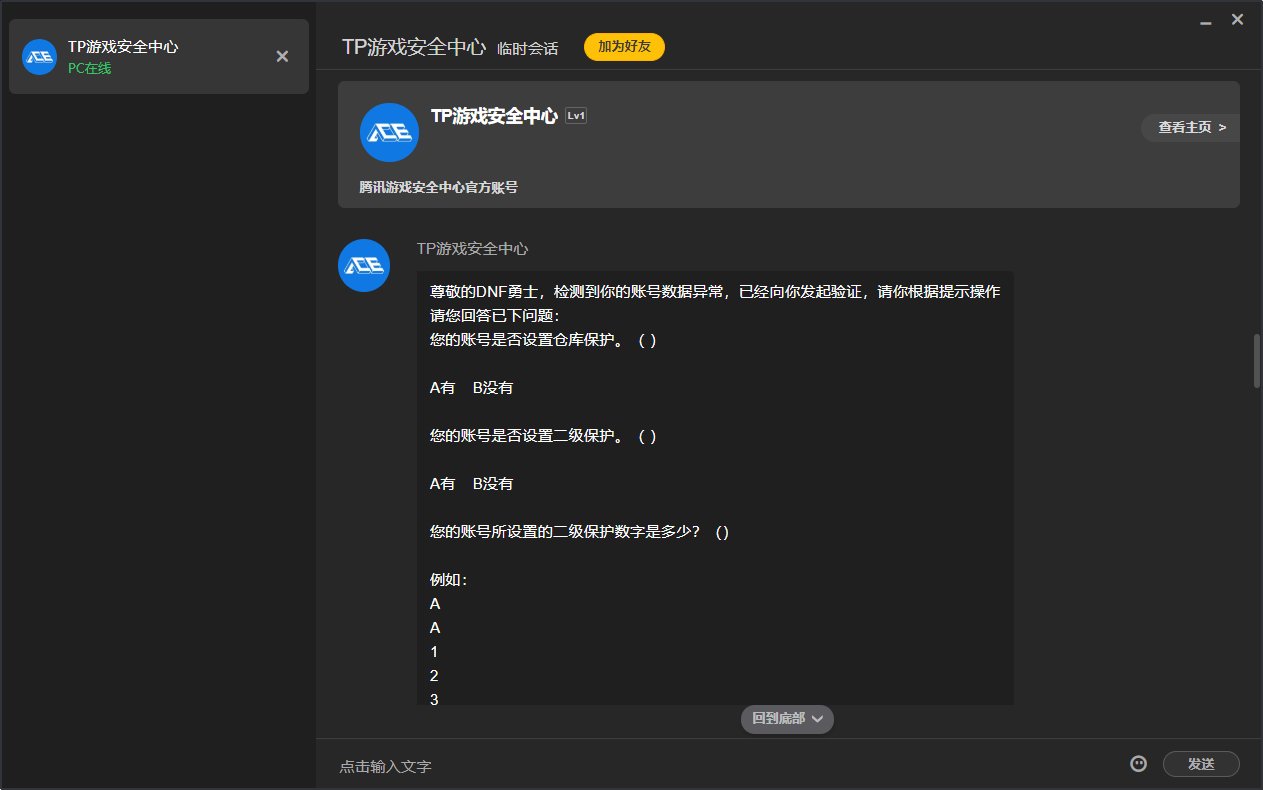The image size is (1263, 790).
Task: Open the emoji picker icon
Action: [1138, 763]
